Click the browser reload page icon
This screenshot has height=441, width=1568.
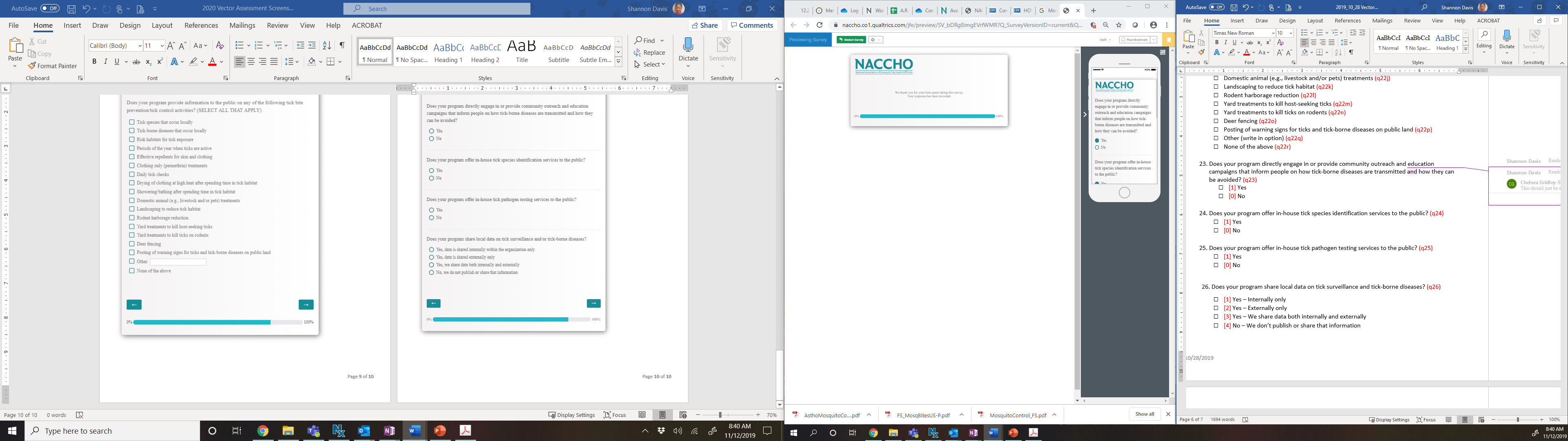[x=819, y=25]
